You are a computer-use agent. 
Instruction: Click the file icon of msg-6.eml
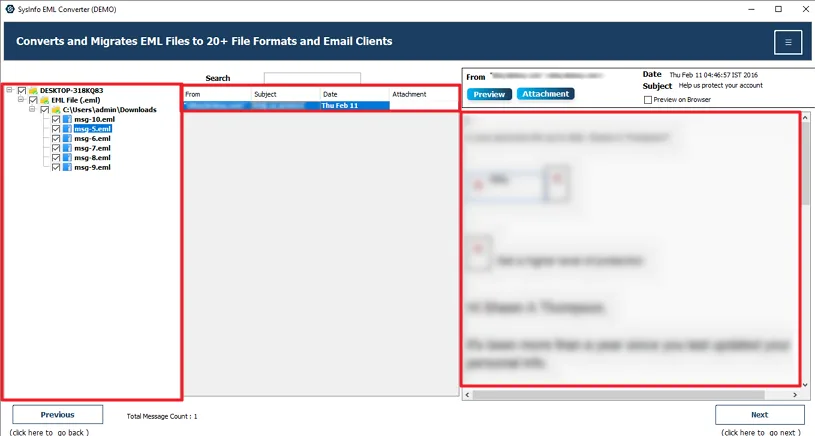coord(67,138)
